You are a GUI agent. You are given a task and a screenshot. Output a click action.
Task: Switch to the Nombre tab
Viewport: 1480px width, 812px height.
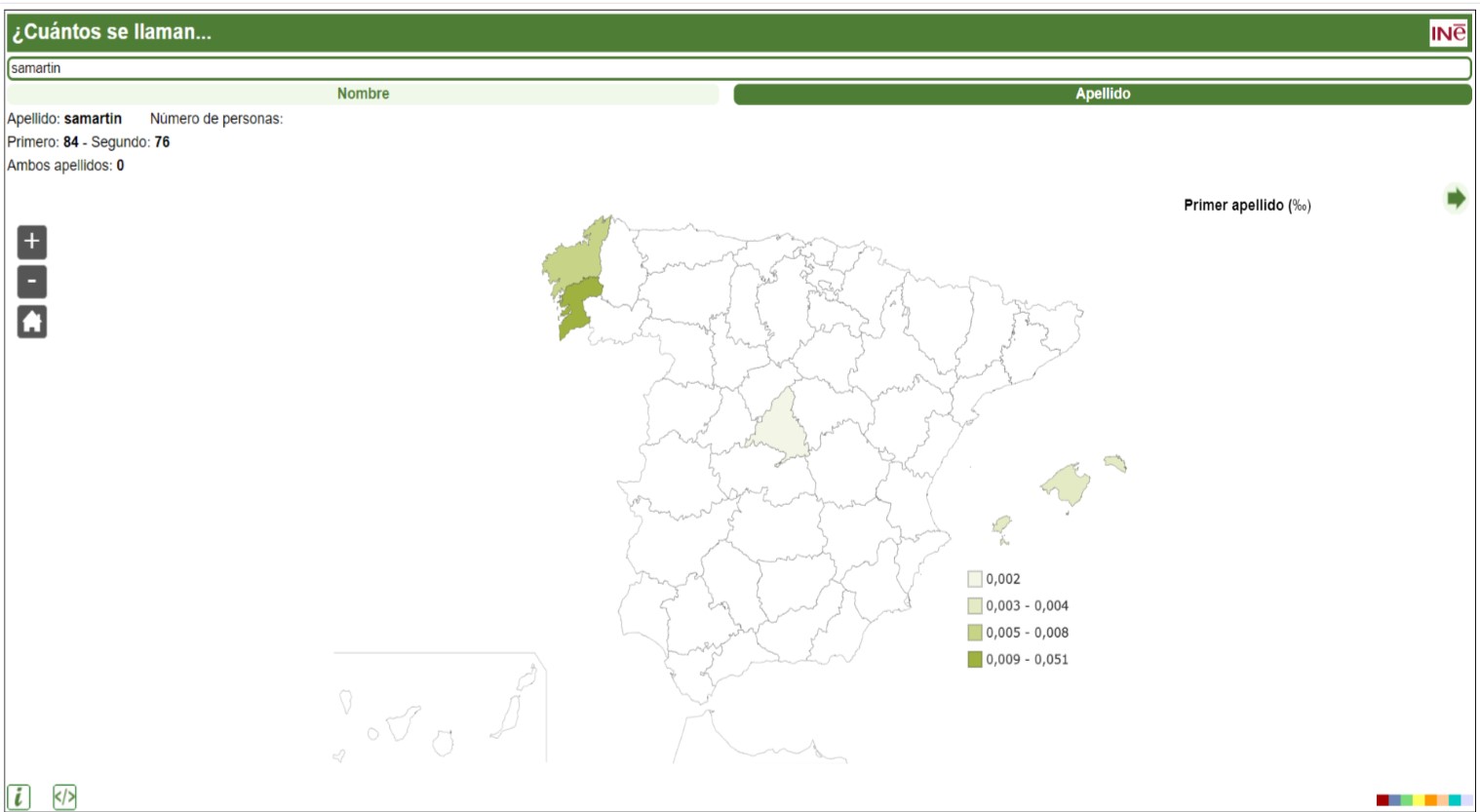click(363, 94)
